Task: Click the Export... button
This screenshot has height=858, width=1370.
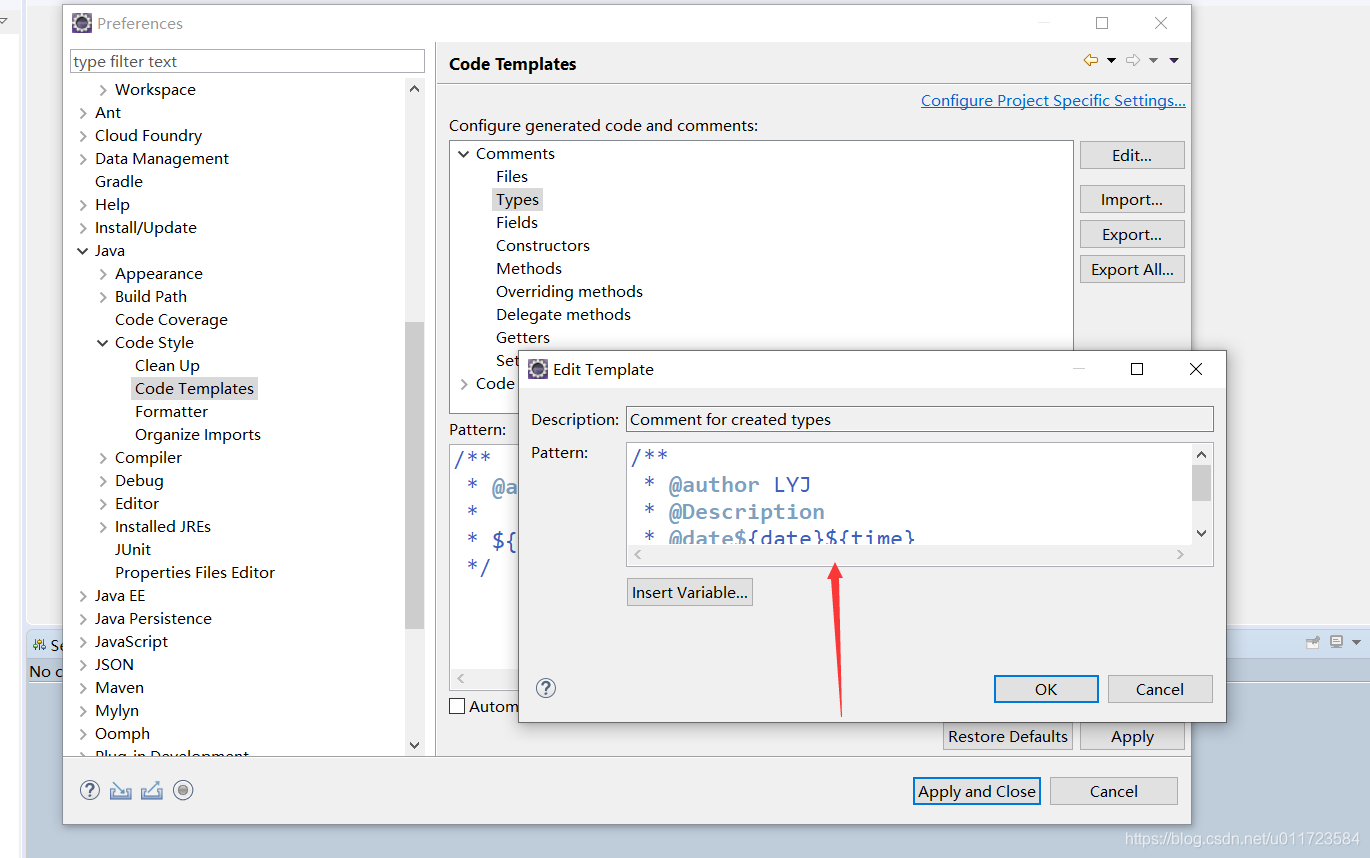Action: (1132, 234)
